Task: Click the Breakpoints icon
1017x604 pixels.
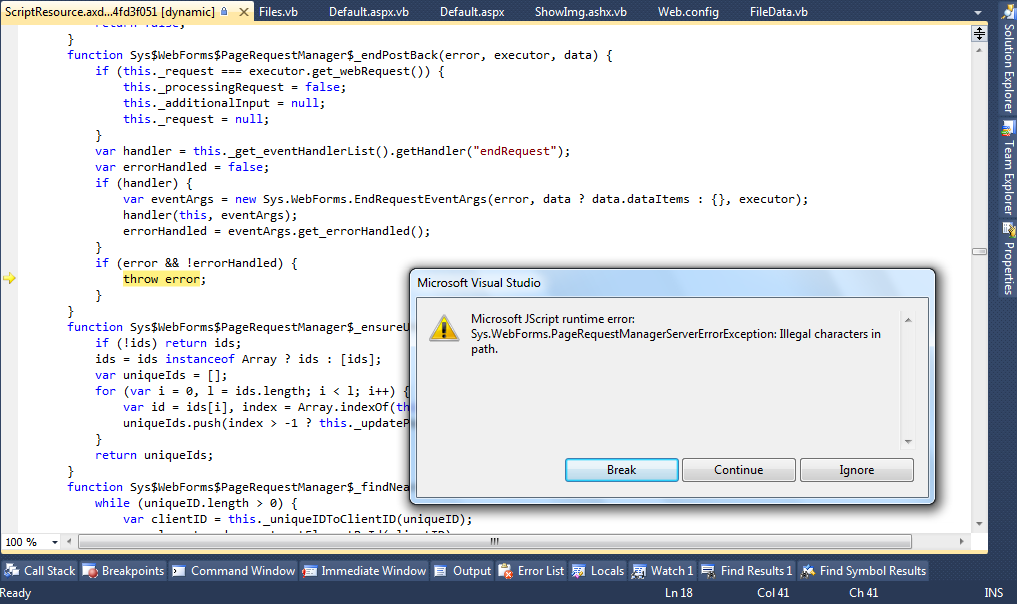Action: 90,571
